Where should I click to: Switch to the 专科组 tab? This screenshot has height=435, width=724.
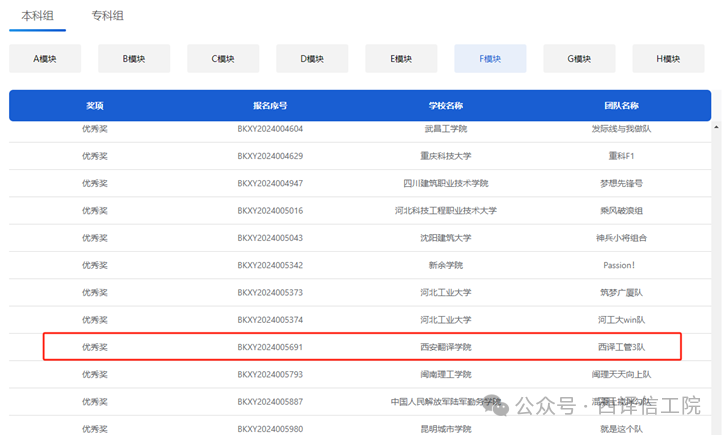coord(107,16)
